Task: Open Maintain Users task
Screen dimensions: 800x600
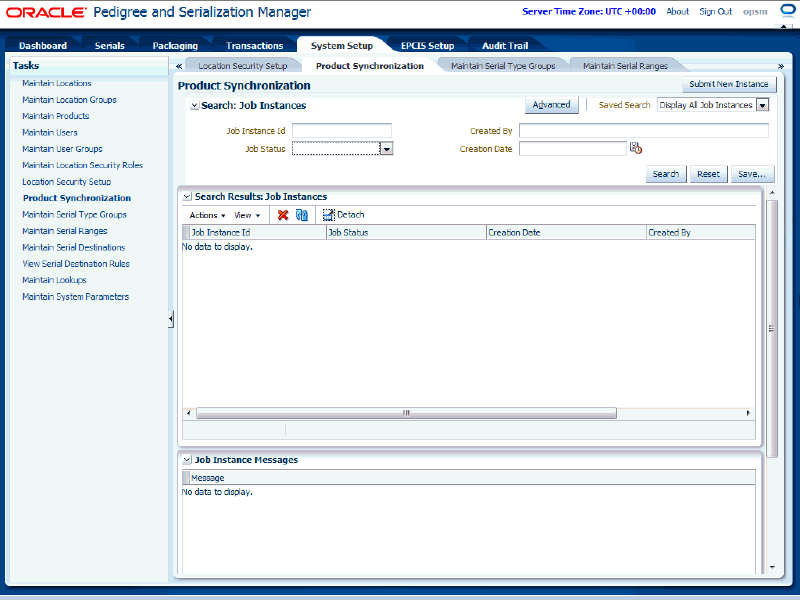Action: pyautogui.click(x=50, y=132)
